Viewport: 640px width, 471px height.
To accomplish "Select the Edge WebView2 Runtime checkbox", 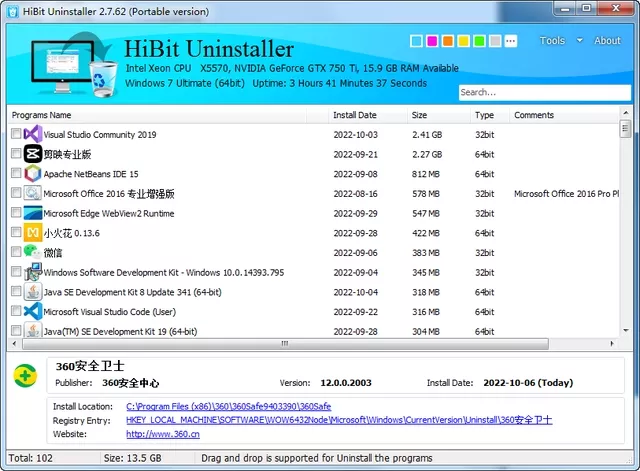I will click(16, 212).
